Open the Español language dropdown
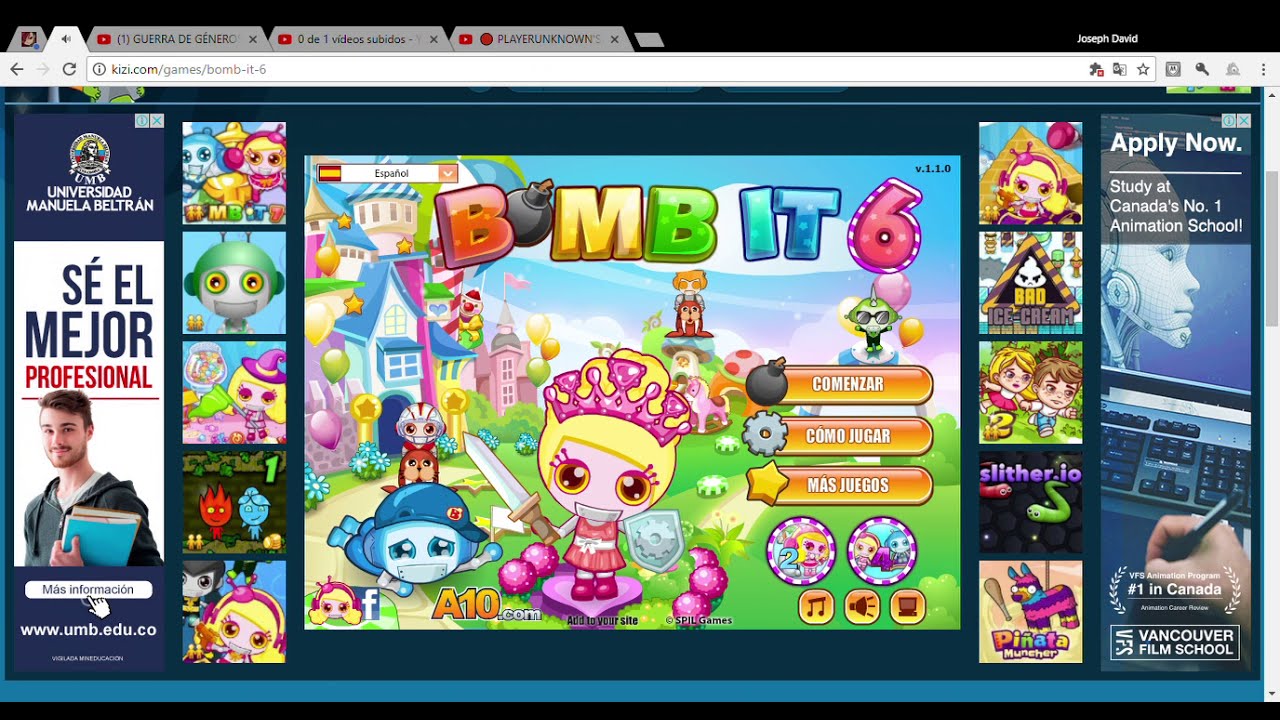 click(448, 173)
